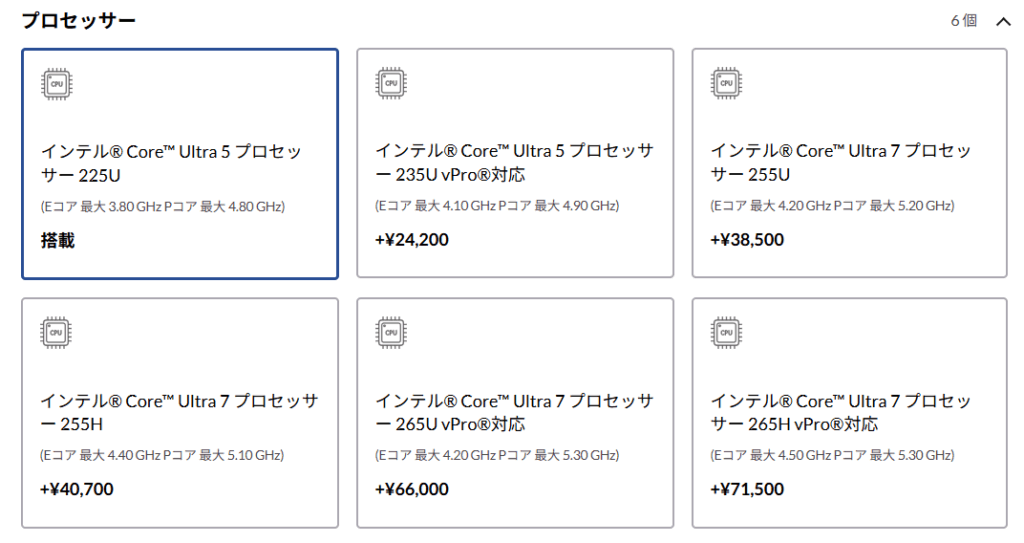Click the +¥24,200 price label

tap(412, 240)
